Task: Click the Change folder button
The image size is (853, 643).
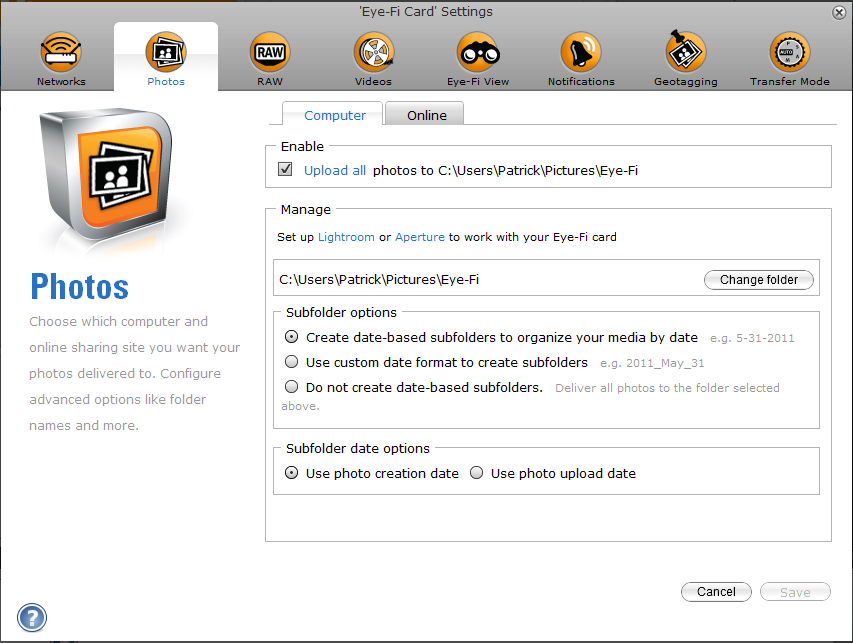Action: [759, 280]
